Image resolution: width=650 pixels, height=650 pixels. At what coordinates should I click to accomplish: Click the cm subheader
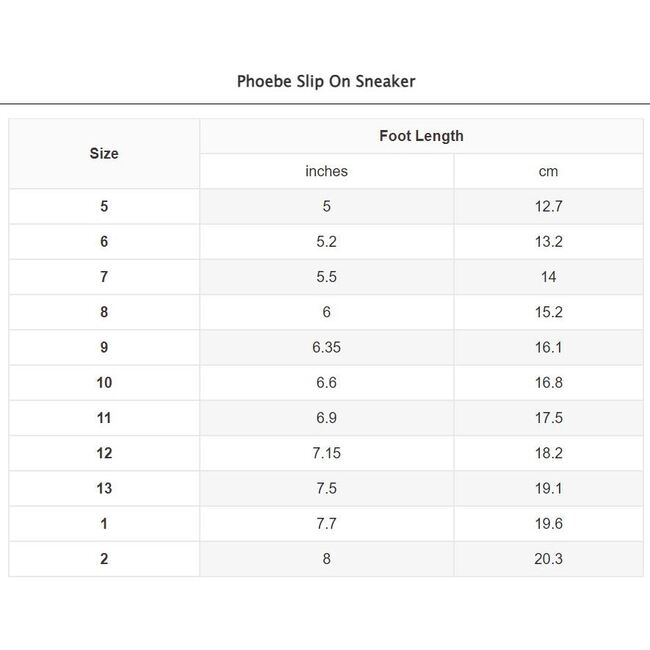point(548,171)
